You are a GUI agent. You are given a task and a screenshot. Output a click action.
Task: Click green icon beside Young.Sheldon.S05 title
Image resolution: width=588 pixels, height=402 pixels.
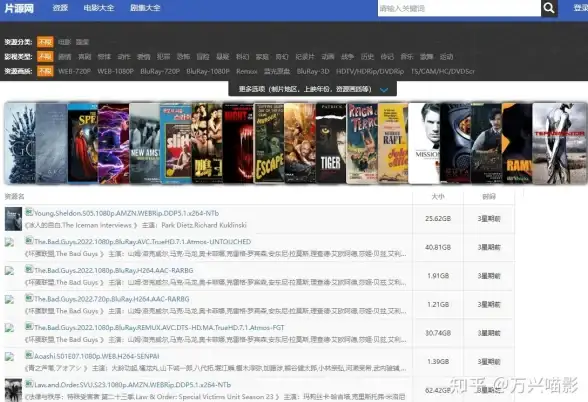(29, 212)
